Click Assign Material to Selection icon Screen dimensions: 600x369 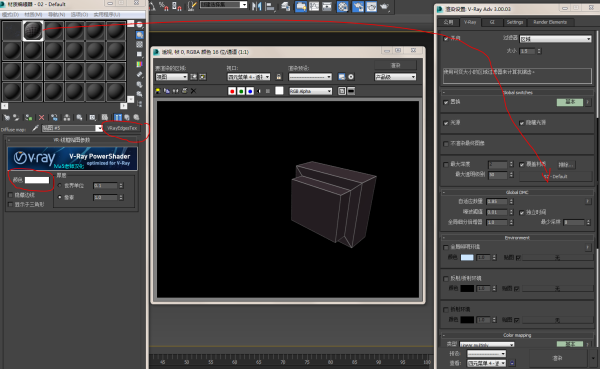tap(28, 118)
